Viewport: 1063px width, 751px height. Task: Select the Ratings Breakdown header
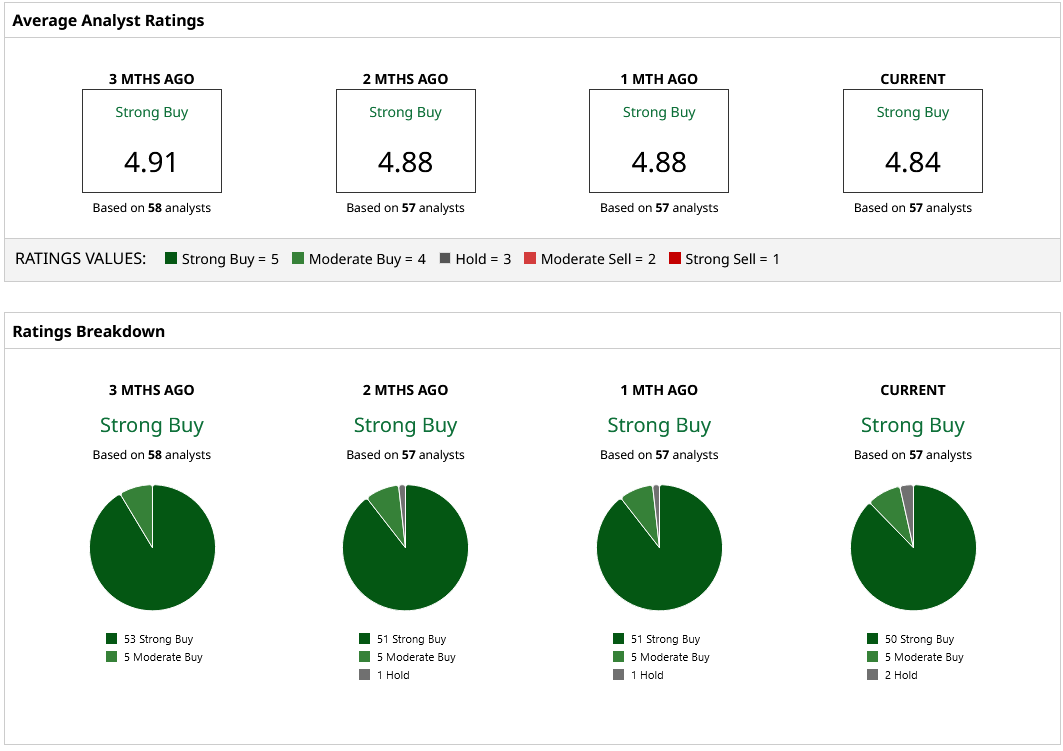89,331
